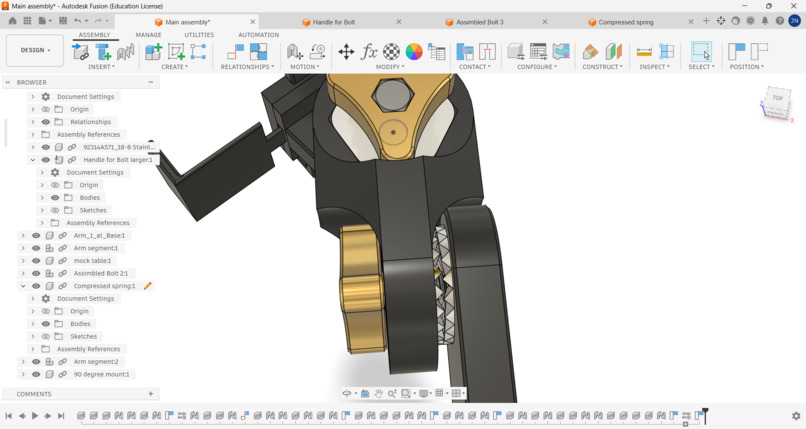Click the Measure ruler tool in Inspect
Image resolution: width=806 pixels, height=429 pixels.
pos(644,51)
